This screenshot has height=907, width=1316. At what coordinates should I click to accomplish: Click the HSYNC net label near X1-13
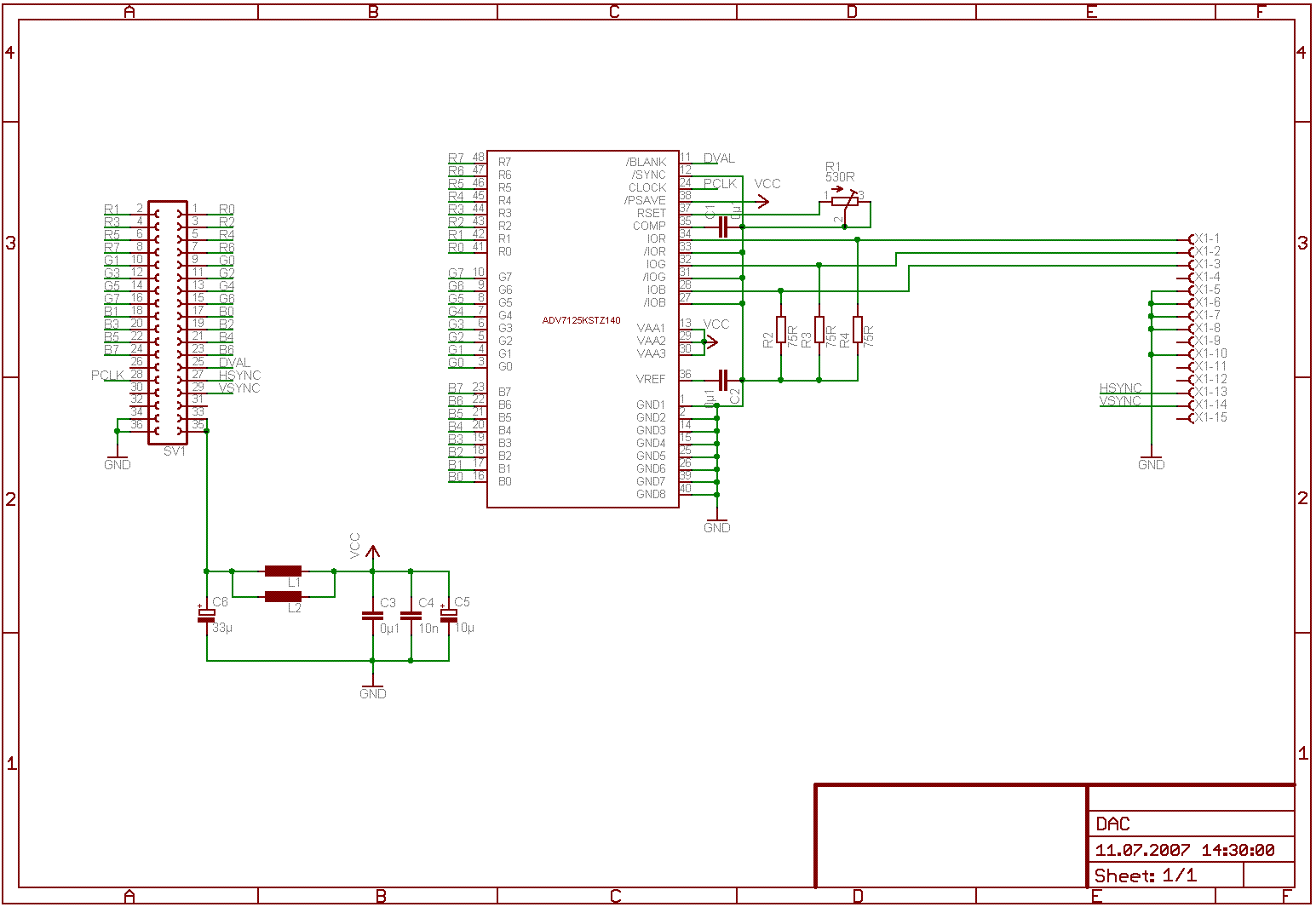coord(1120,388)
